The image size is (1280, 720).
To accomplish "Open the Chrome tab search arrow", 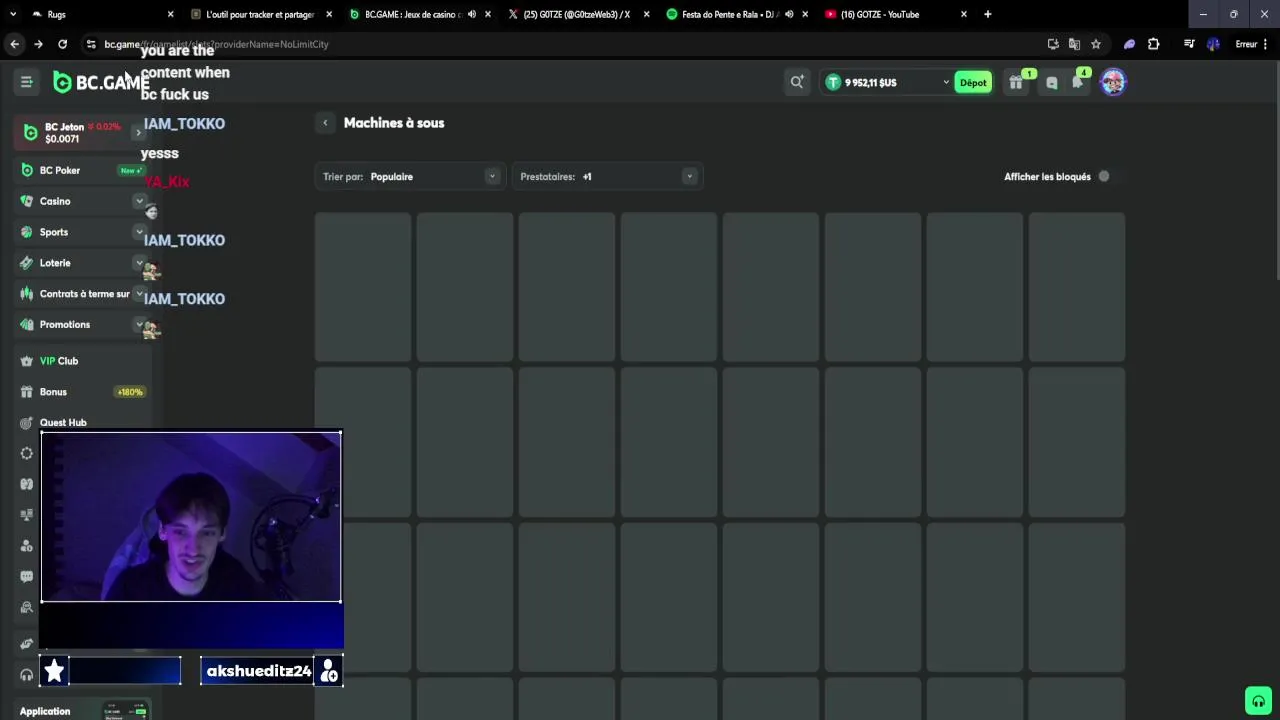I will point(10,14).
